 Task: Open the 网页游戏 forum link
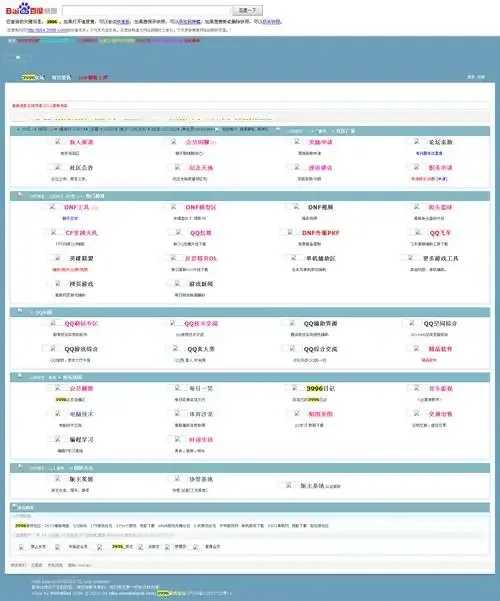tap(81, 284)
